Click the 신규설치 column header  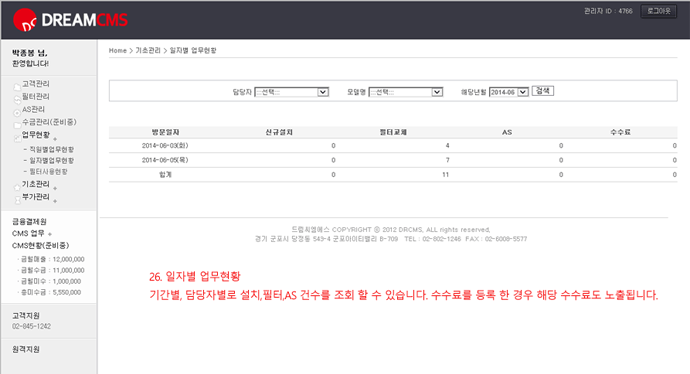pyautogui.click(x=279, y=132)
